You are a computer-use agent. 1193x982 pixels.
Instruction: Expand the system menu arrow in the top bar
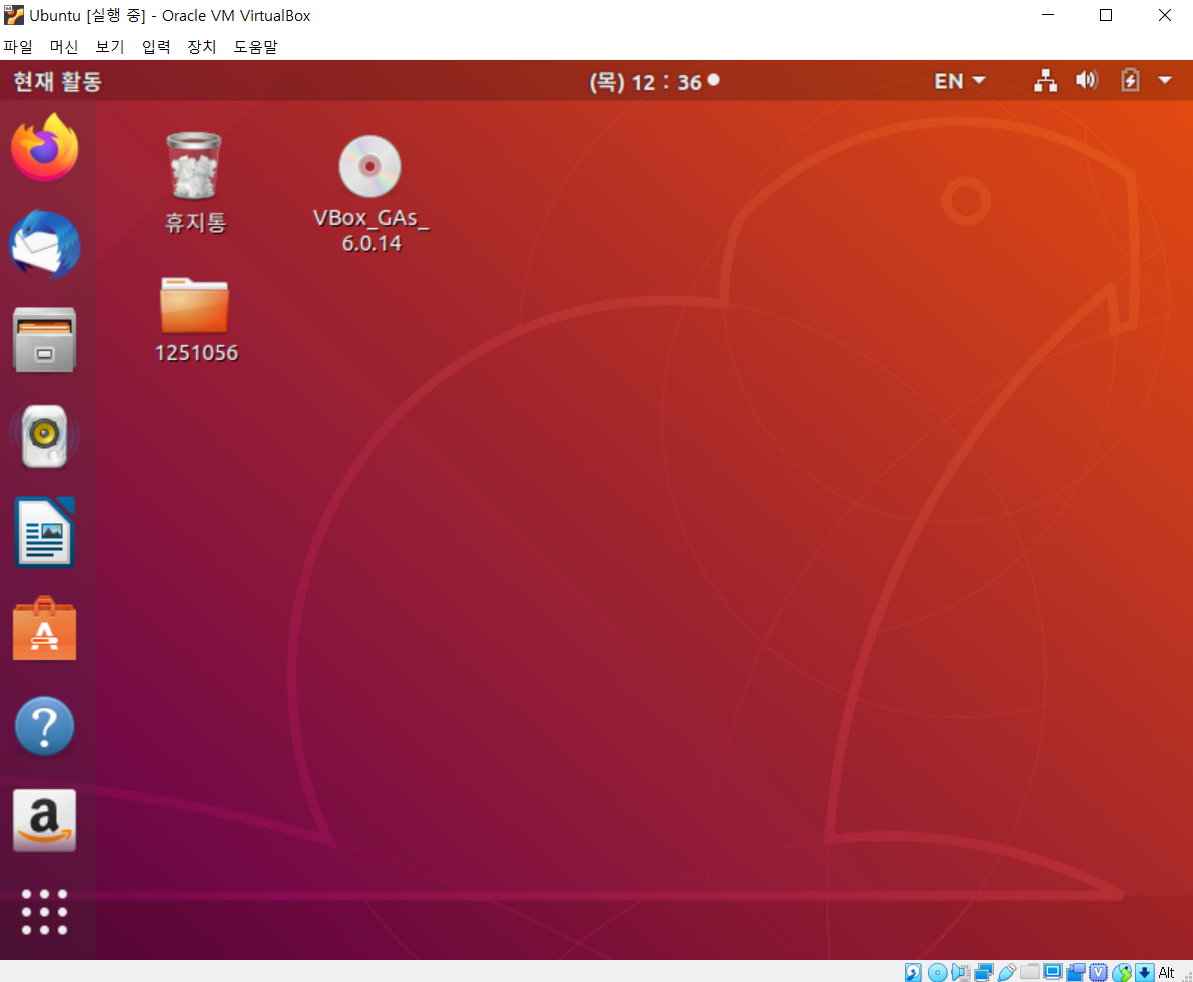pyautogui.click(x=1165, y=80)
